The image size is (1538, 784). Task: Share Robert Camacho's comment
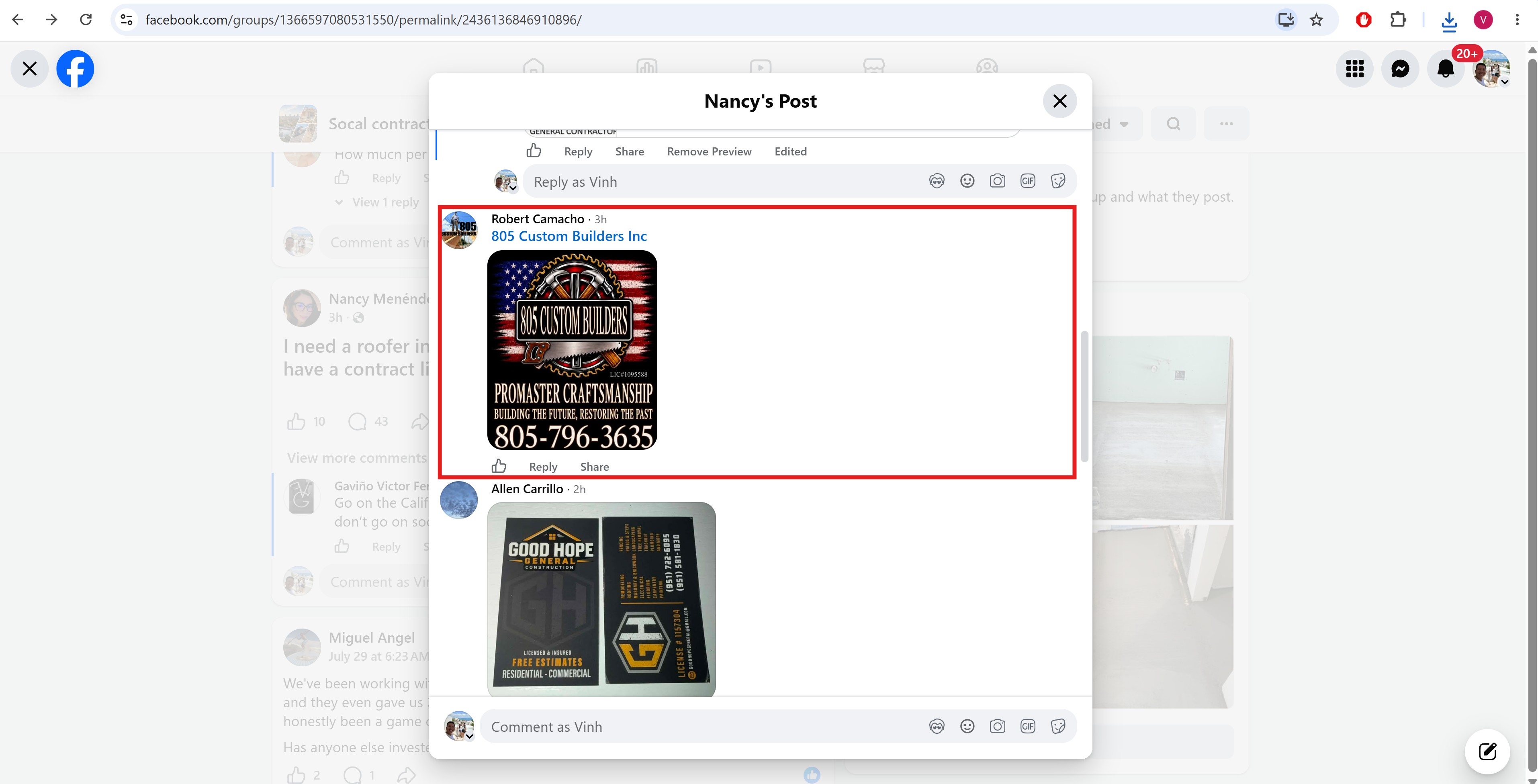(x=595, y=467)
